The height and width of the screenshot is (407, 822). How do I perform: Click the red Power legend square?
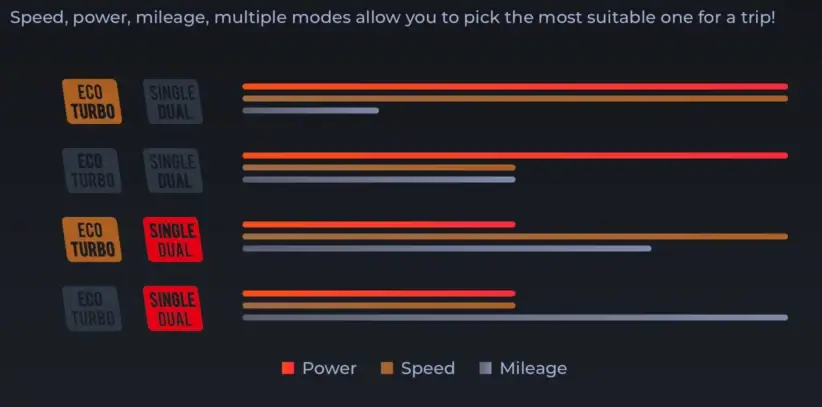tap(288, 368)
